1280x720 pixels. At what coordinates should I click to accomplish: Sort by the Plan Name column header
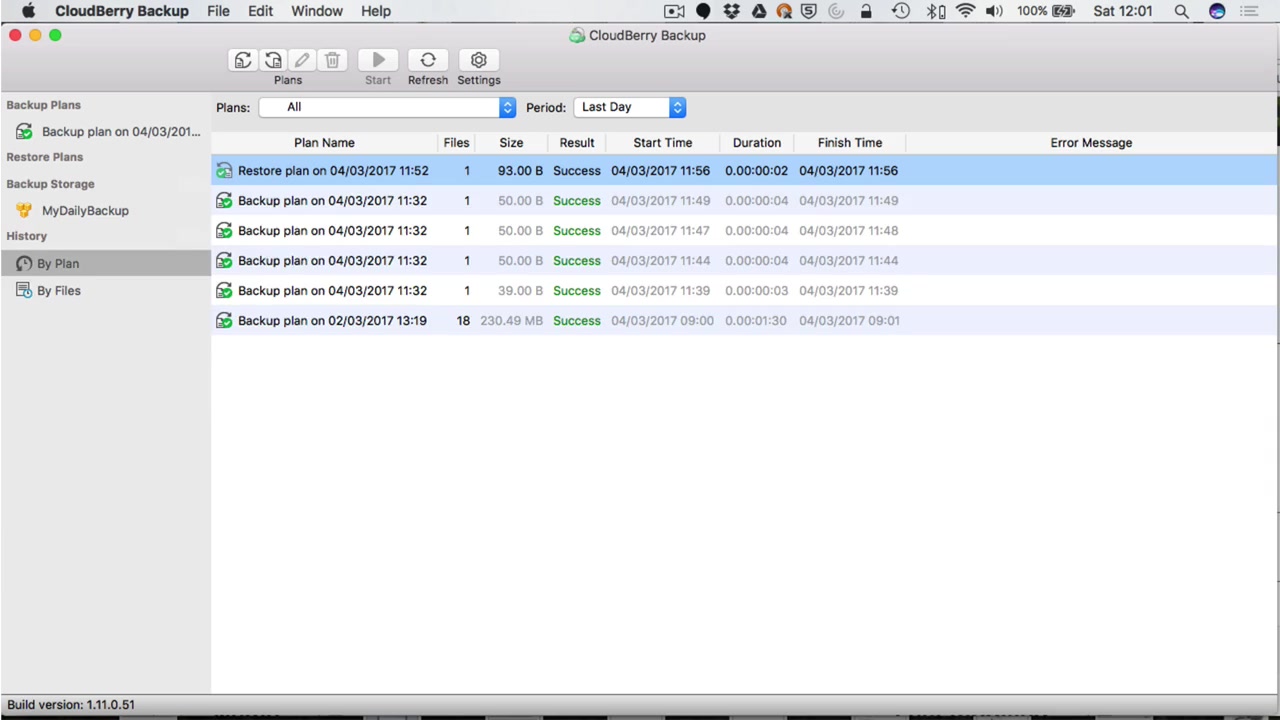click(324, 143)
